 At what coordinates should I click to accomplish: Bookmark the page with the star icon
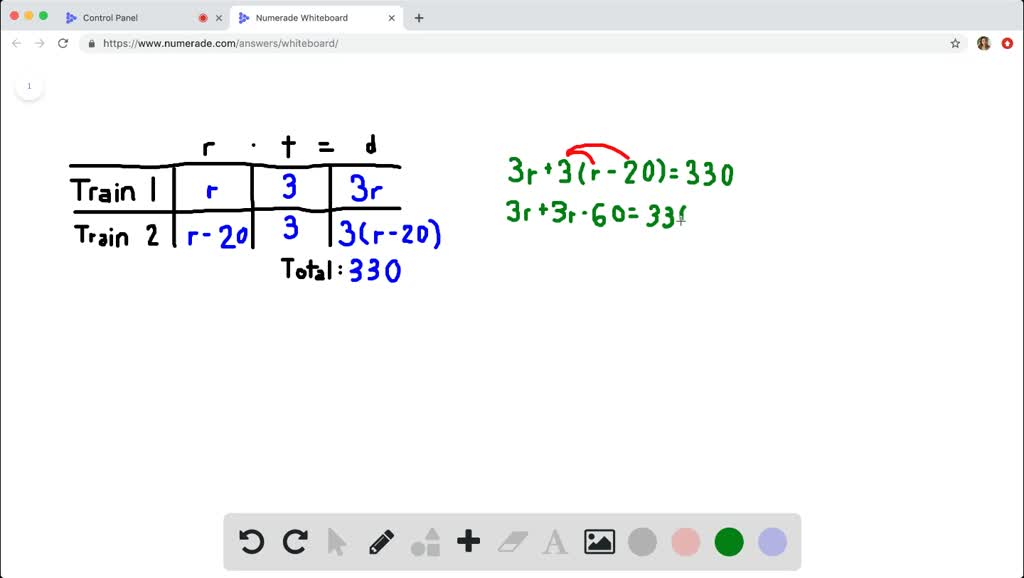[x=955, y=43]
